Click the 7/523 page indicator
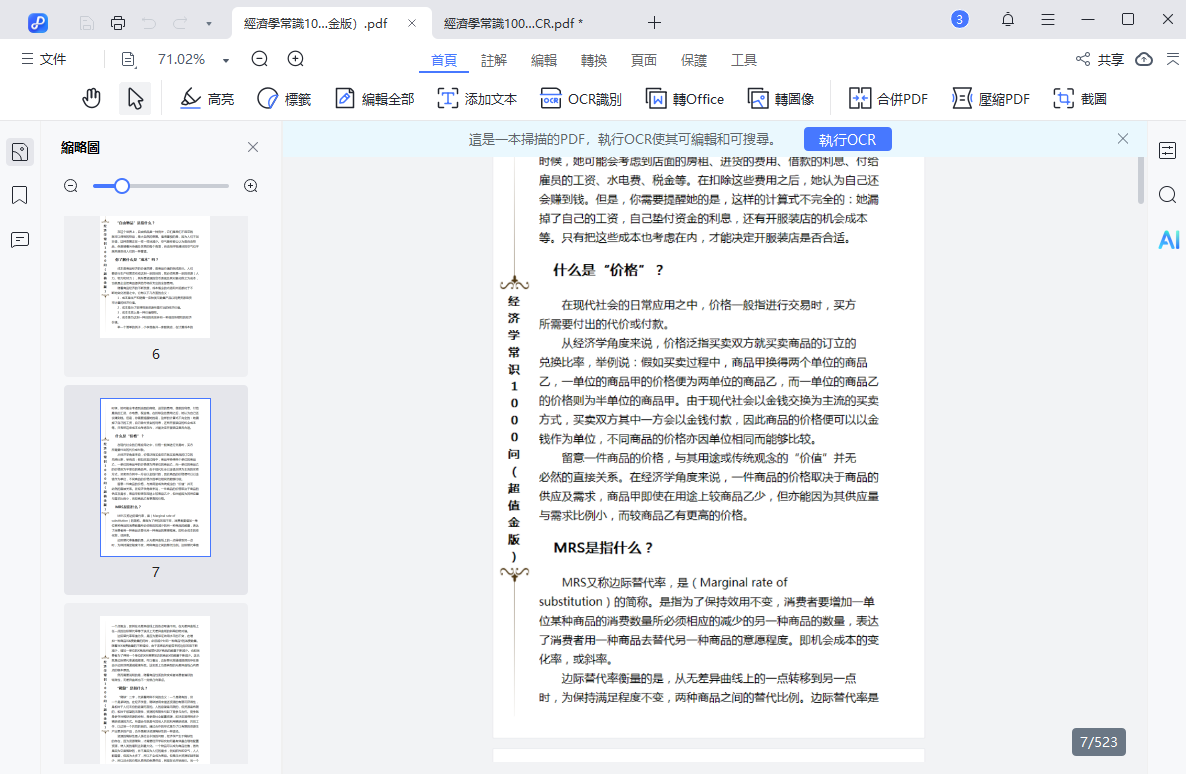 coord(1098,742)
